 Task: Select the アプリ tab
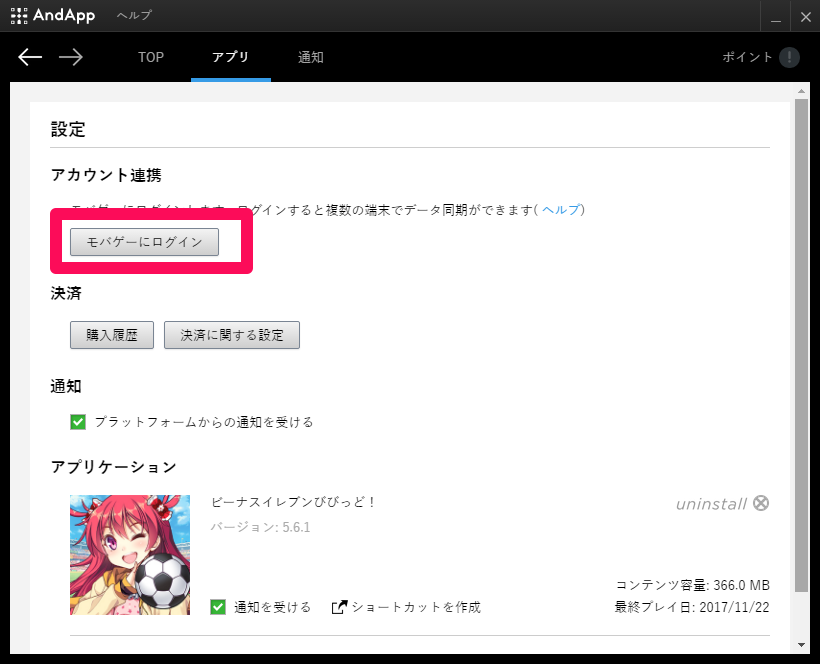click(231, 57)
